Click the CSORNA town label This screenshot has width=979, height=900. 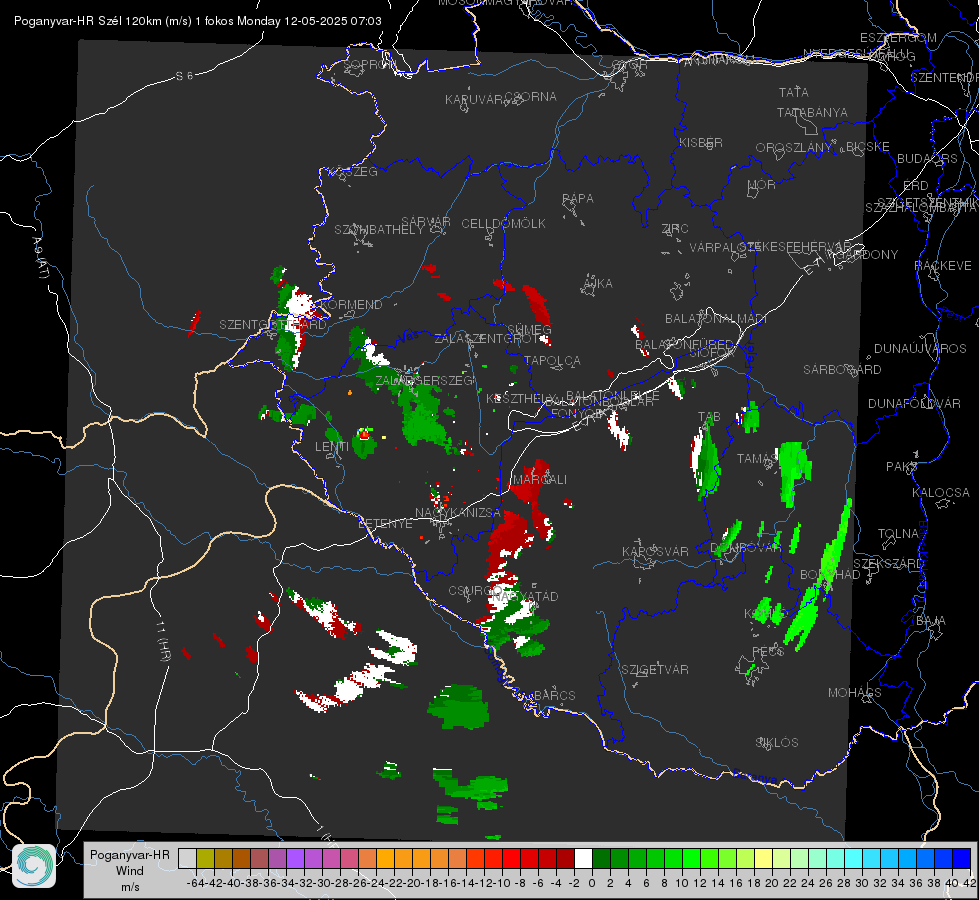pos(531,96)
